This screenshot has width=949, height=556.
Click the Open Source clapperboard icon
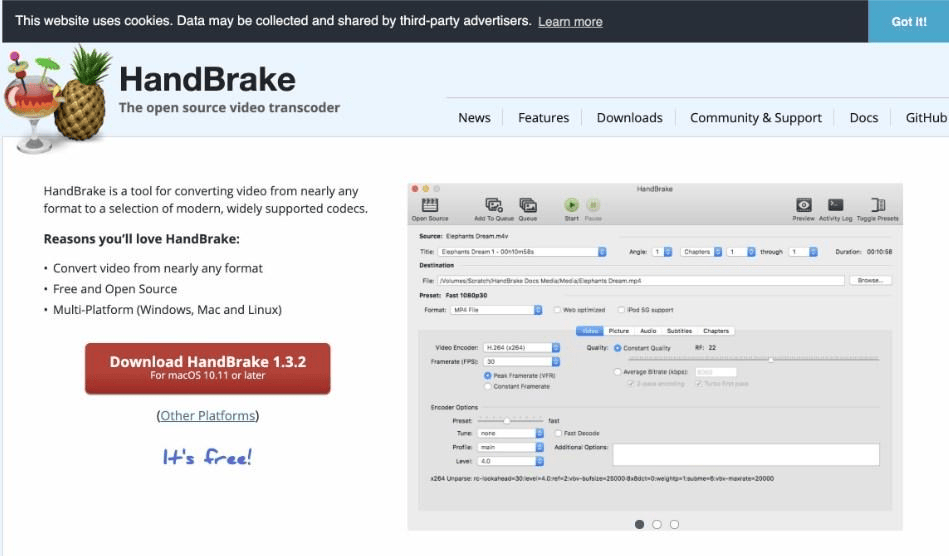pos(430,205)
